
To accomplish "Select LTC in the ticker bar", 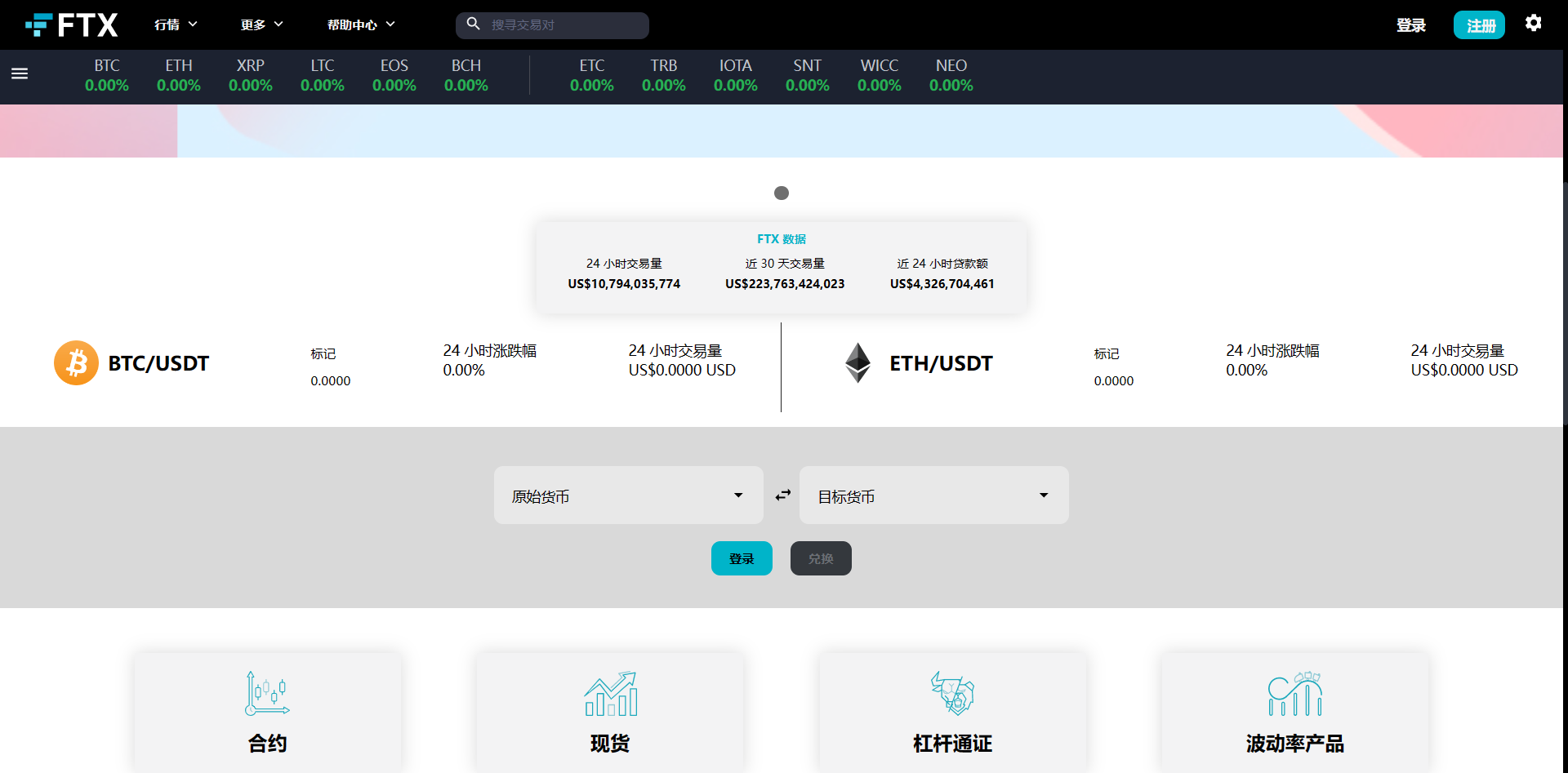I will click(x=323, y=75).
